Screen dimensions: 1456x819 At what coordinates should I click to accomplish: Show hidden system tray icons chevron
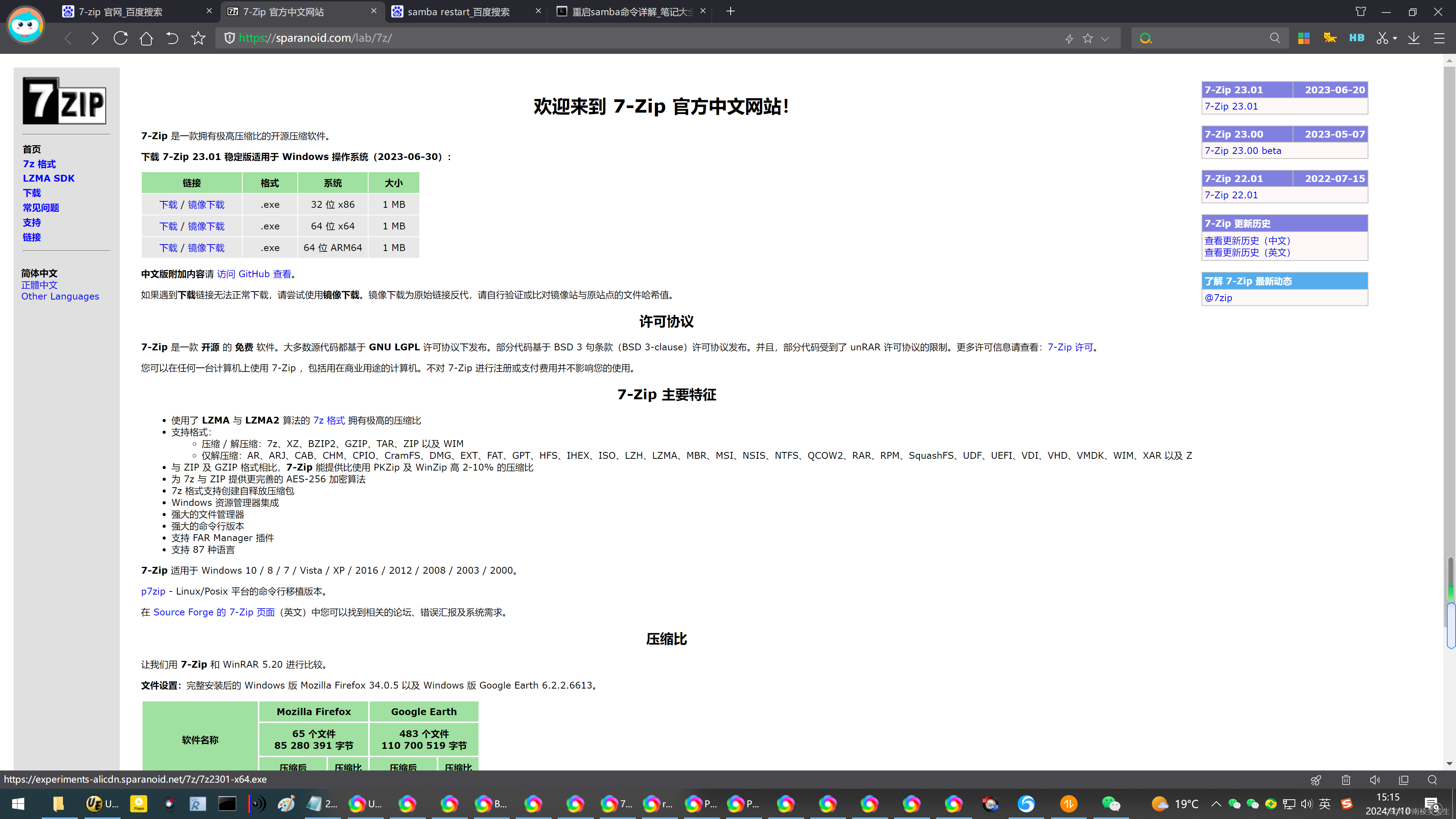tap(1216, 804)
